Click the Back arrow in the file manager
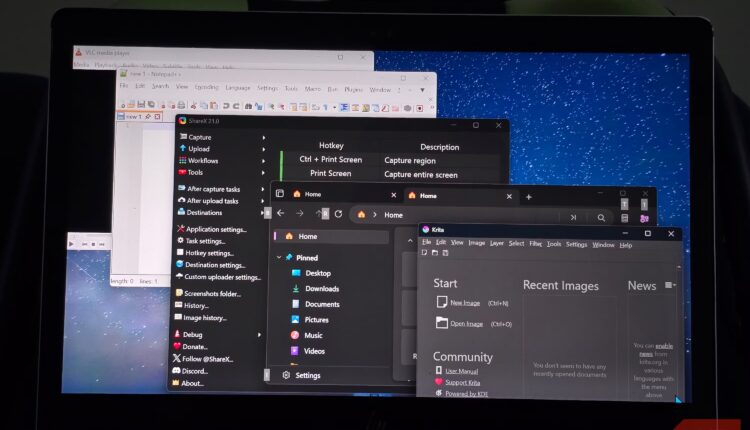This screenshot has height=430, width=750. pos(281,213)
